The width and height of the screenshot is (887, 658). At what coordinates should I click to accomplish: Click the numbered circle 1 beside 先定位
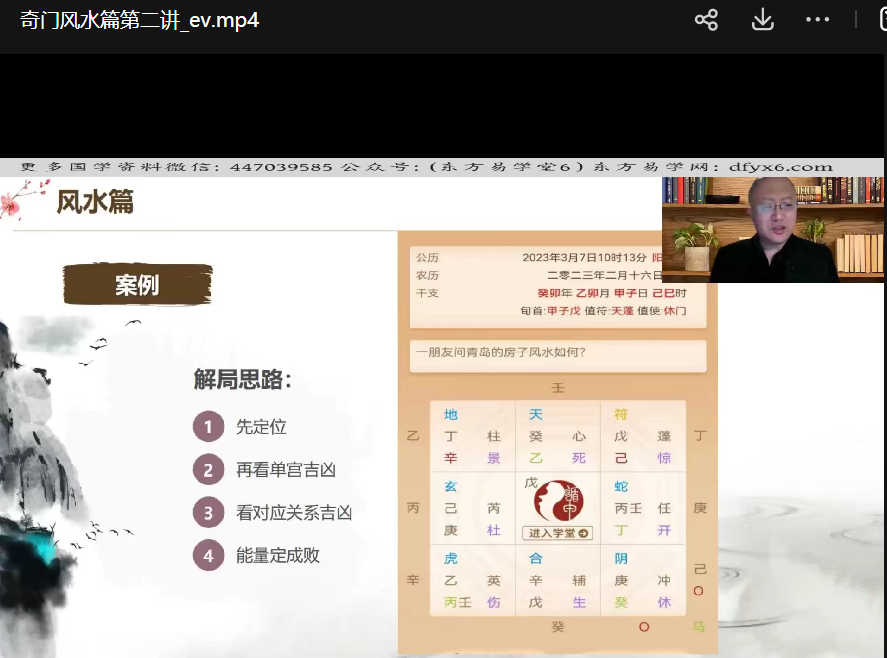(x=208, y=427)
